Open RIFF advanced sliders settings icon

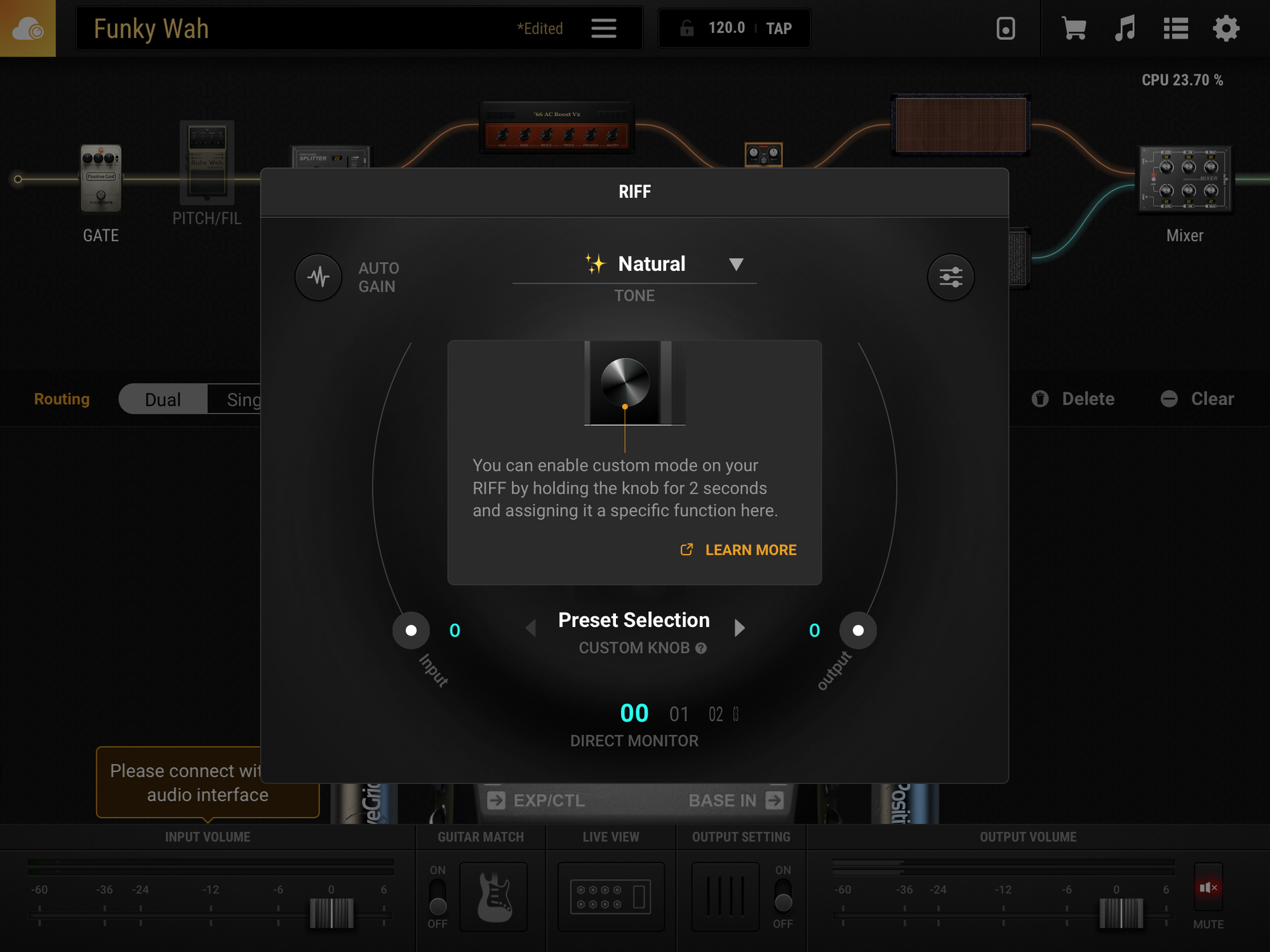pyautogui.click(x=951, y=277)
